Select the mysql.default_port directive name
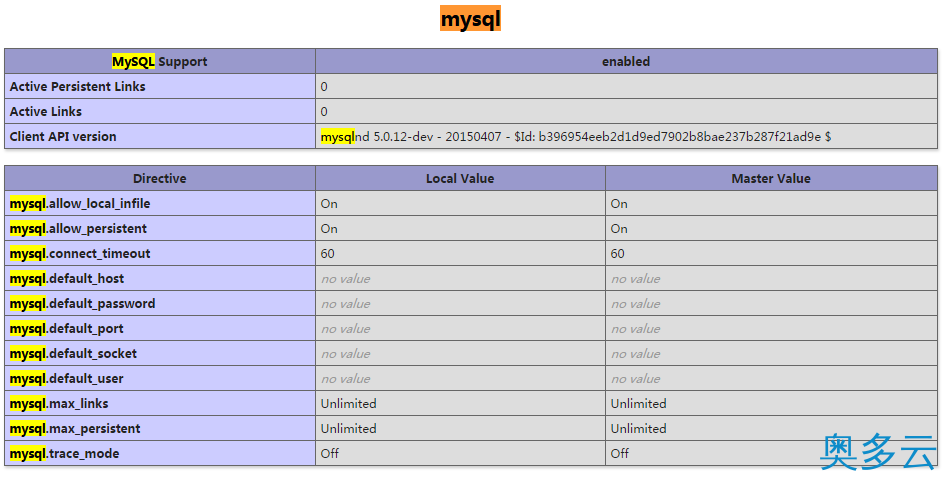The image size is (947, 481). 66,329
